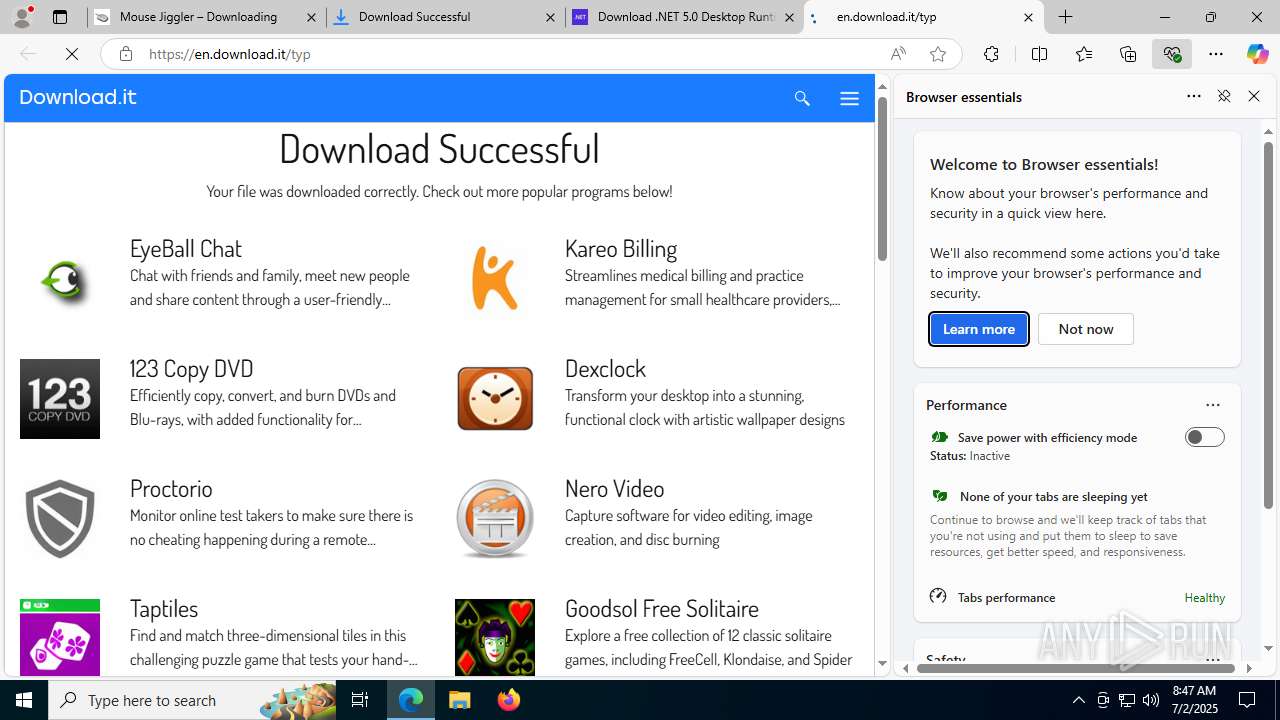Click the Learn more button

tap(979, 329)
